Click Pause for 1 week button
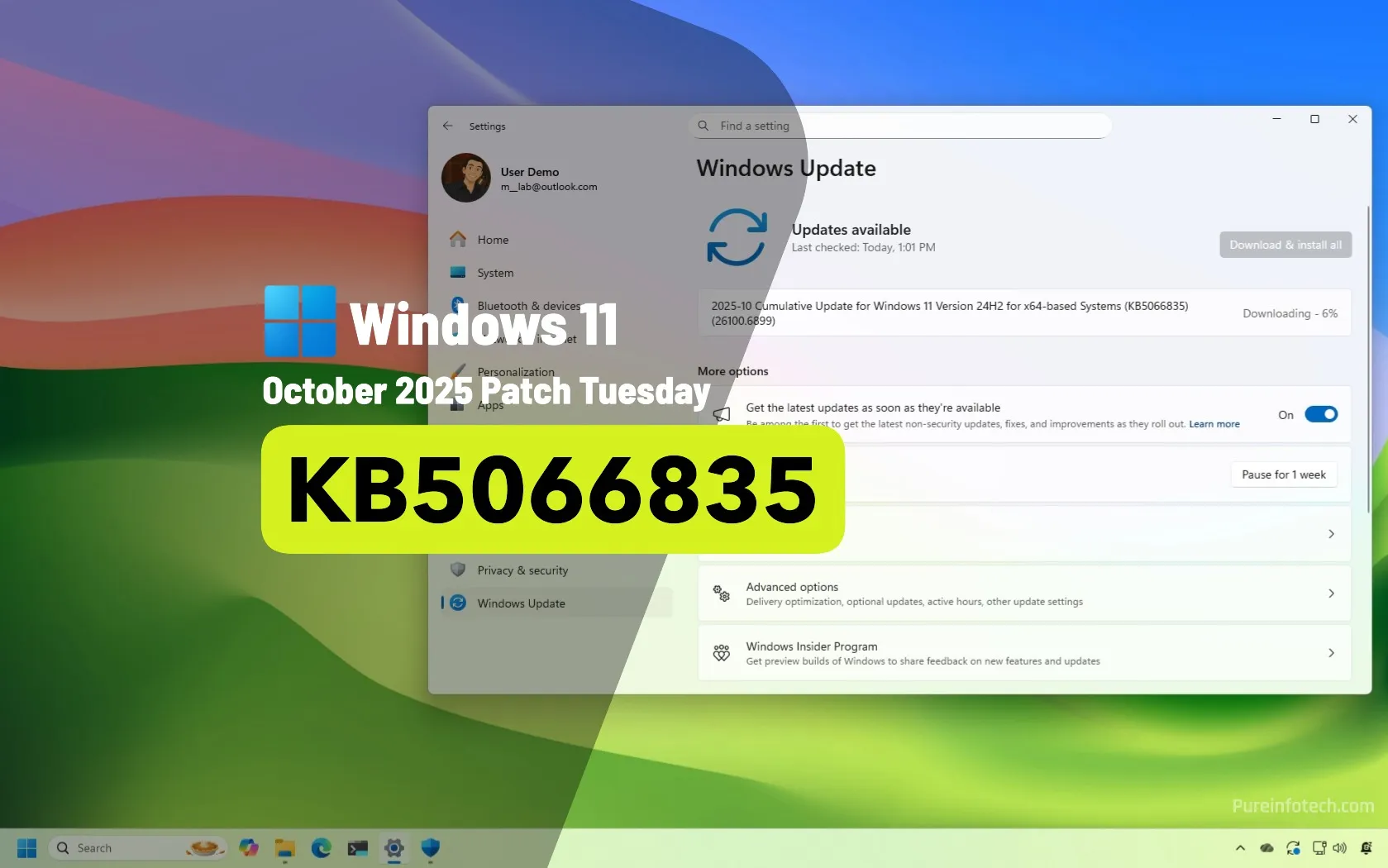Image resolution: width=1388 pixels, height=868 pixels. 1282,474
